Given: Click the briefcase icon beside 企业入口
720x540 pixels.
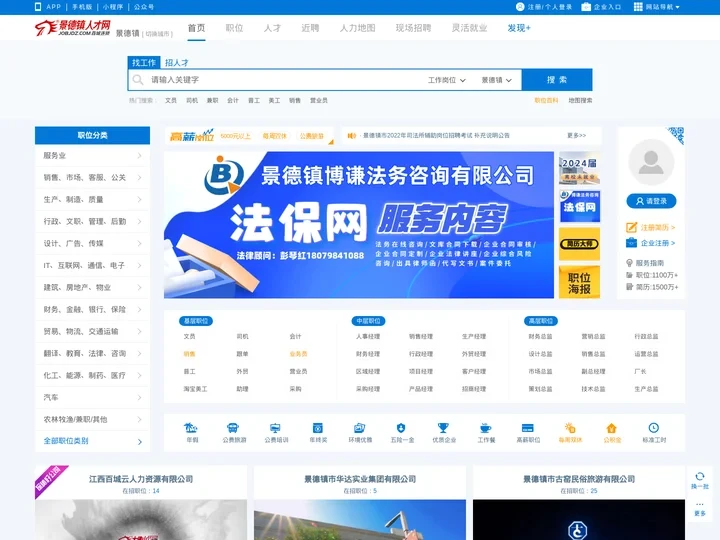Looking at the screenshot, I should click(x=586, y=6).
